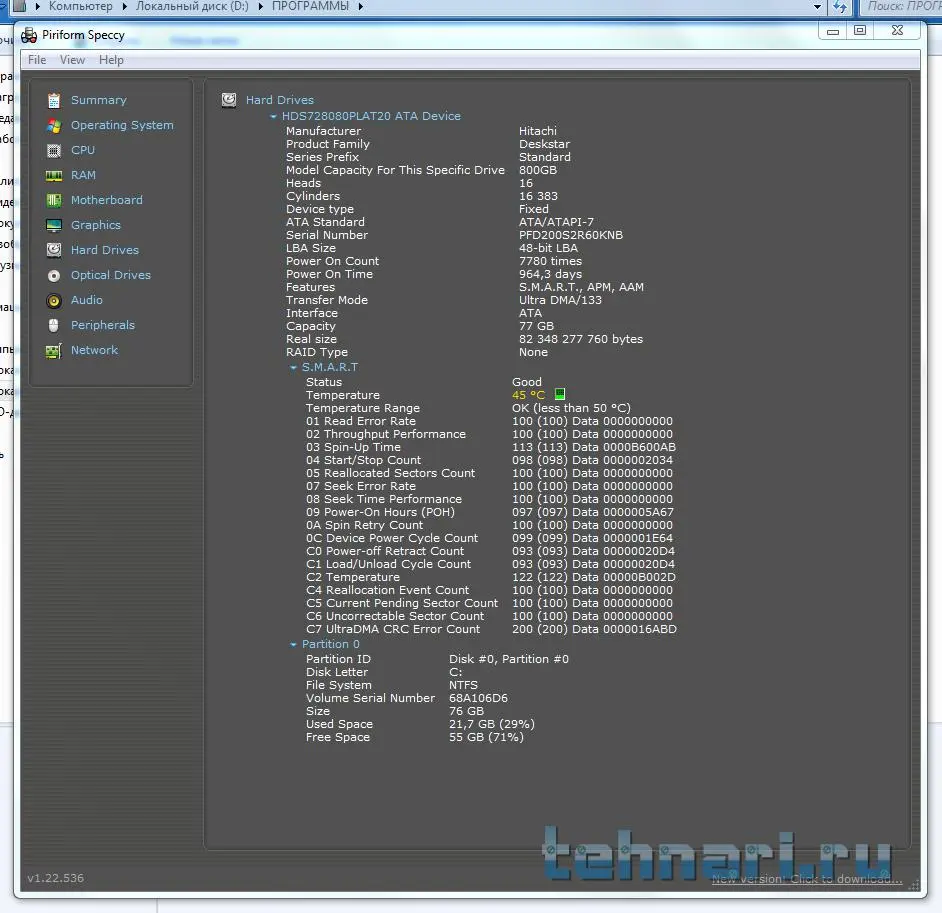This screenshot has width=942, height=913.
Task: Click the new version download link
Action: pos(806,879)
